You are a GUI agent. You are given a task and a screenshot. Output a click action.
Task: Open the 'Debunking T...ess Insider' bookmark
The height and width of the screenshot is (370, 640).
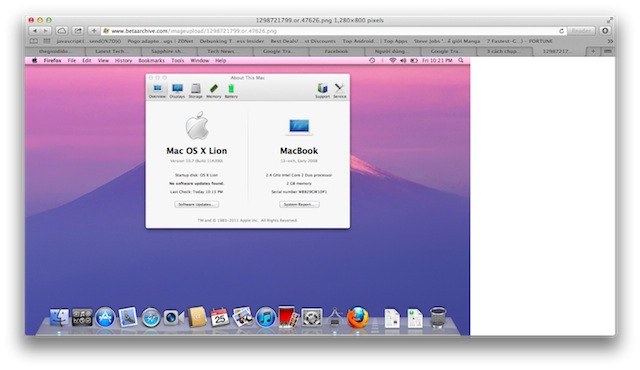[232, 41]
